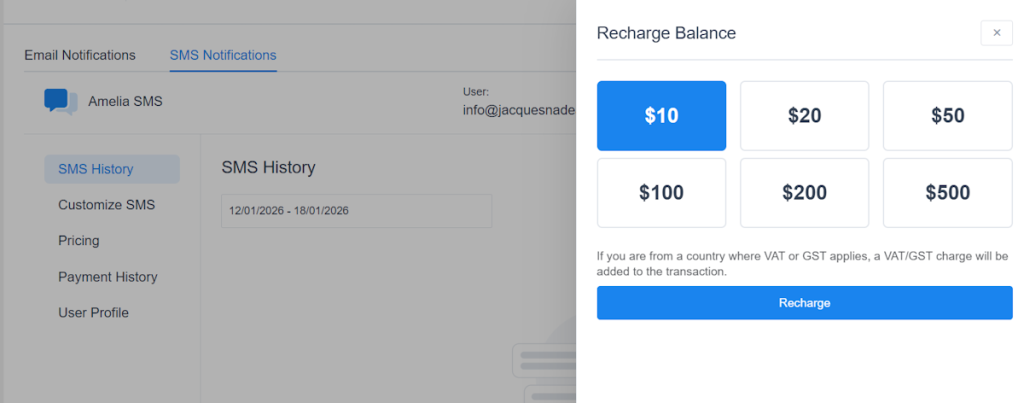Switch to the Email Notifications tab
Screen dimensions: 1024x403
80,55
